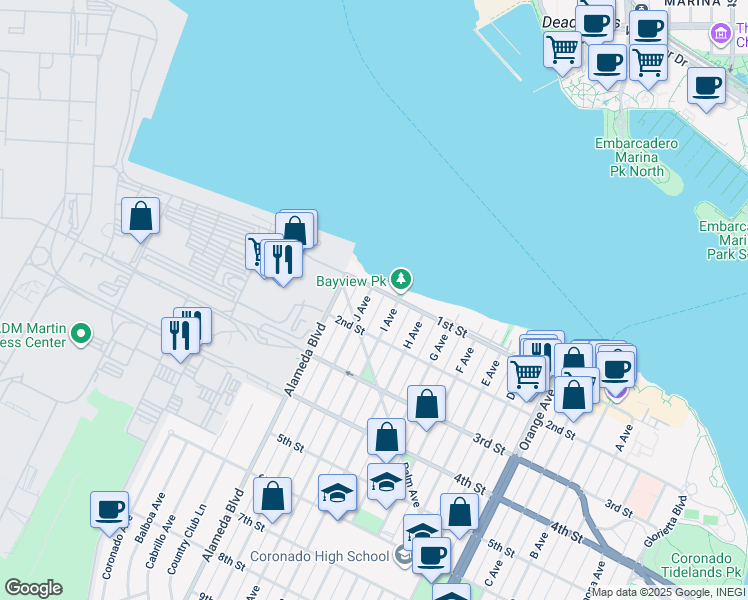Select the purple museum icon at the top right
The width and height of the screenshot is (748, 600).
pos(720,35)
